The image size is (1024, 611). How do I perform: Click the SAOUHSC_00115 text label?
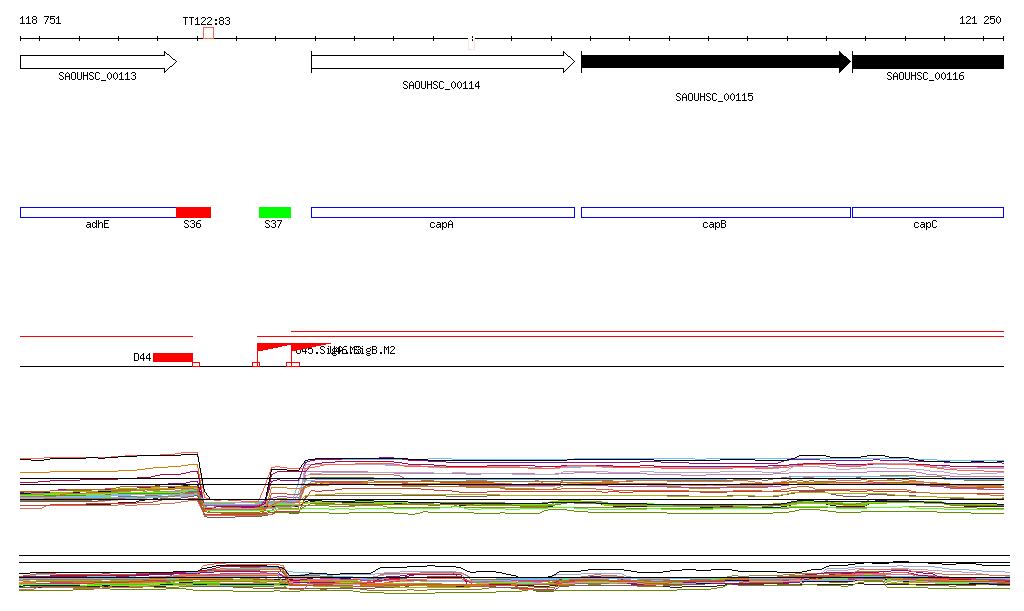coord(714,98)
